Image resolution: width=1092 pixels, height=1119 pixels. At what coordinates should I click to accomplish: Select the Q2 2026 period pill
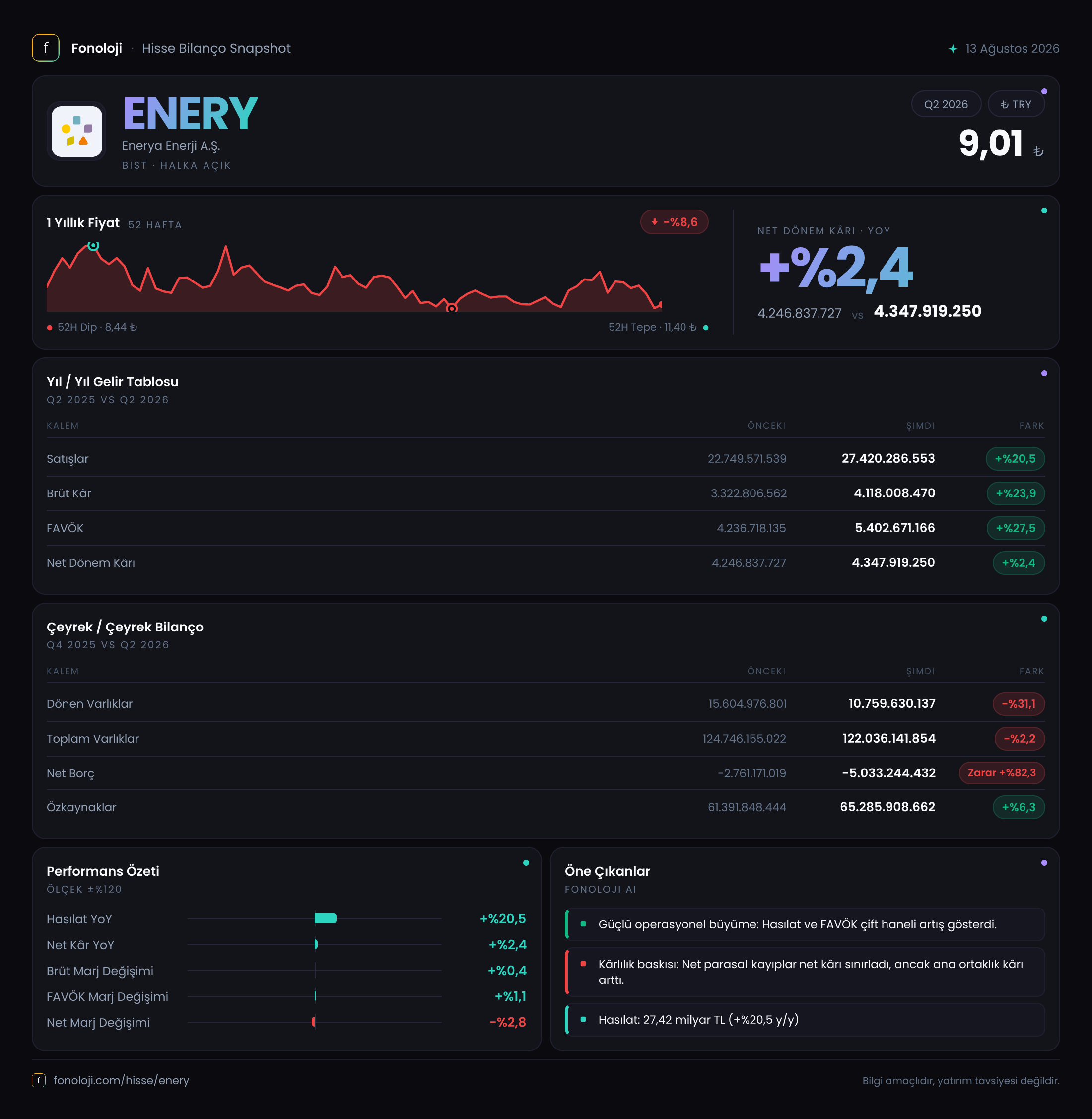point(946,104)
